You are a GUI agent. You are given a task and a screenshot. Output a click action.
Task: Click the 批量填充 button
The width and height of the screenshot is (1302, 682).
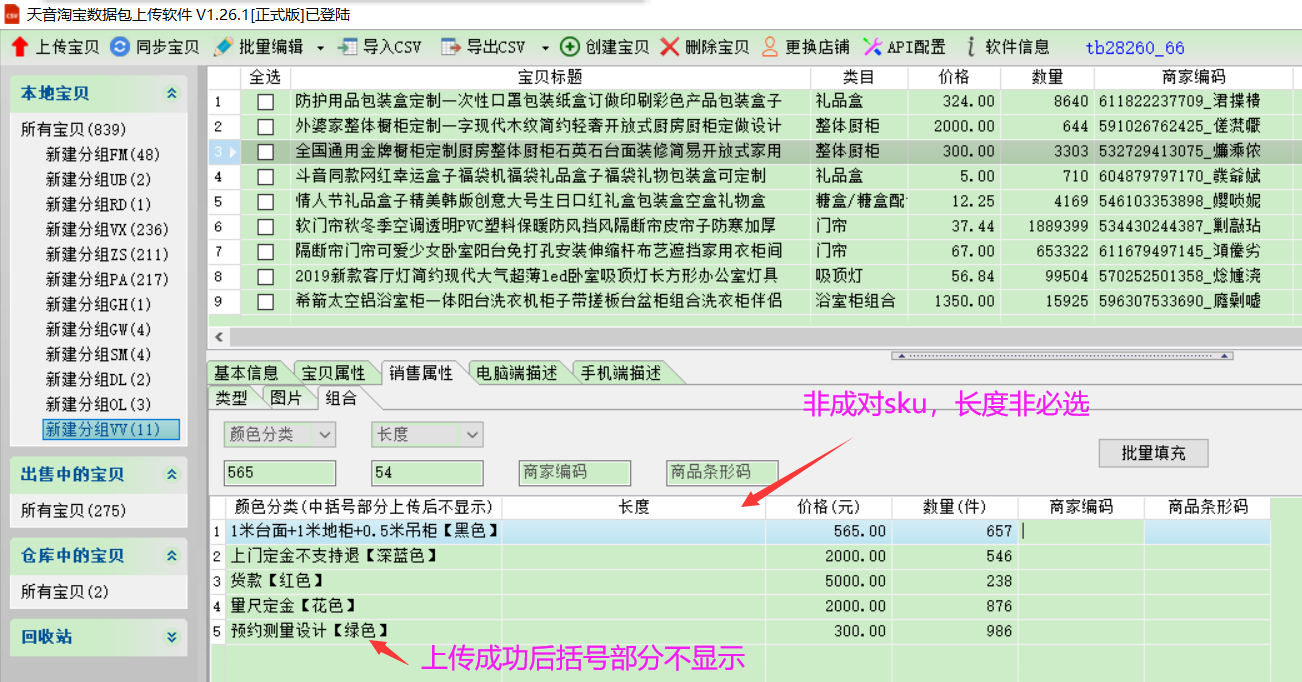coord(1153,453)
